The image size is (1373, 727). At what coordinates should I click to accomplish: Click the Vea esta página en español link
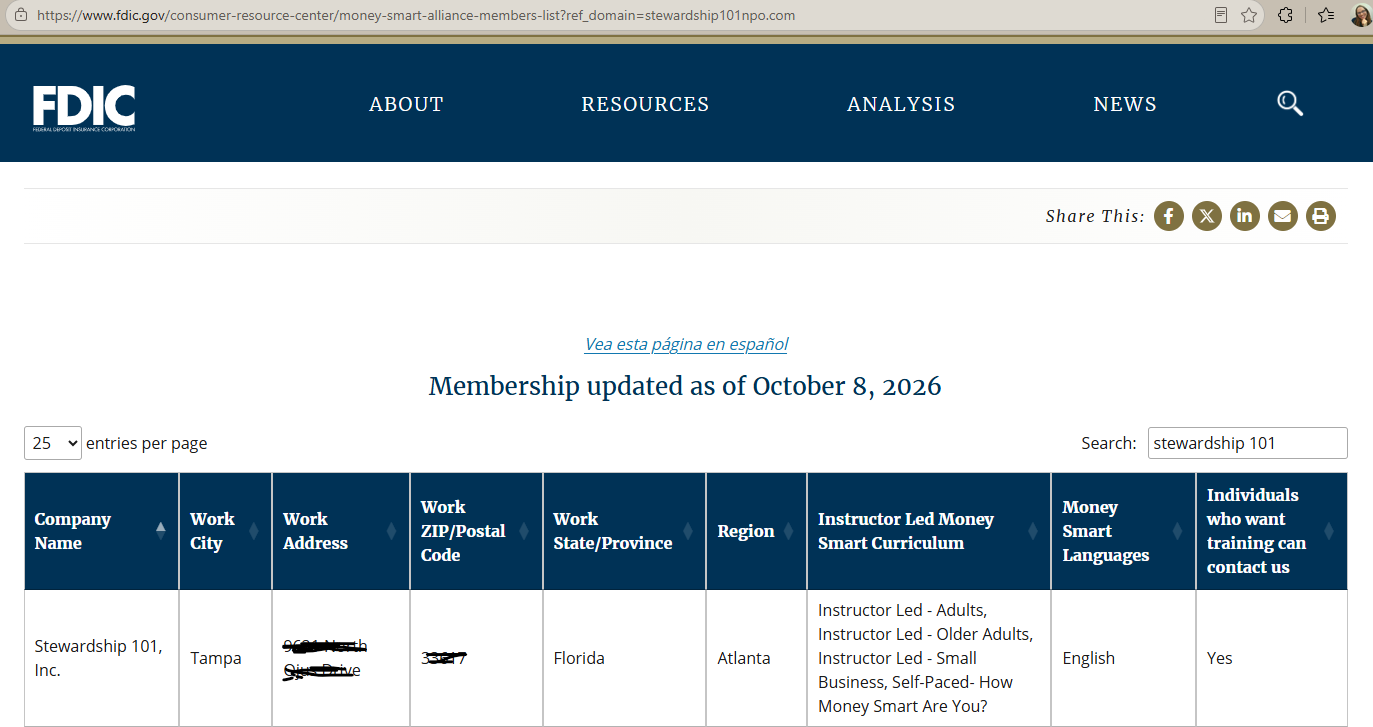(x=686, y=344)
